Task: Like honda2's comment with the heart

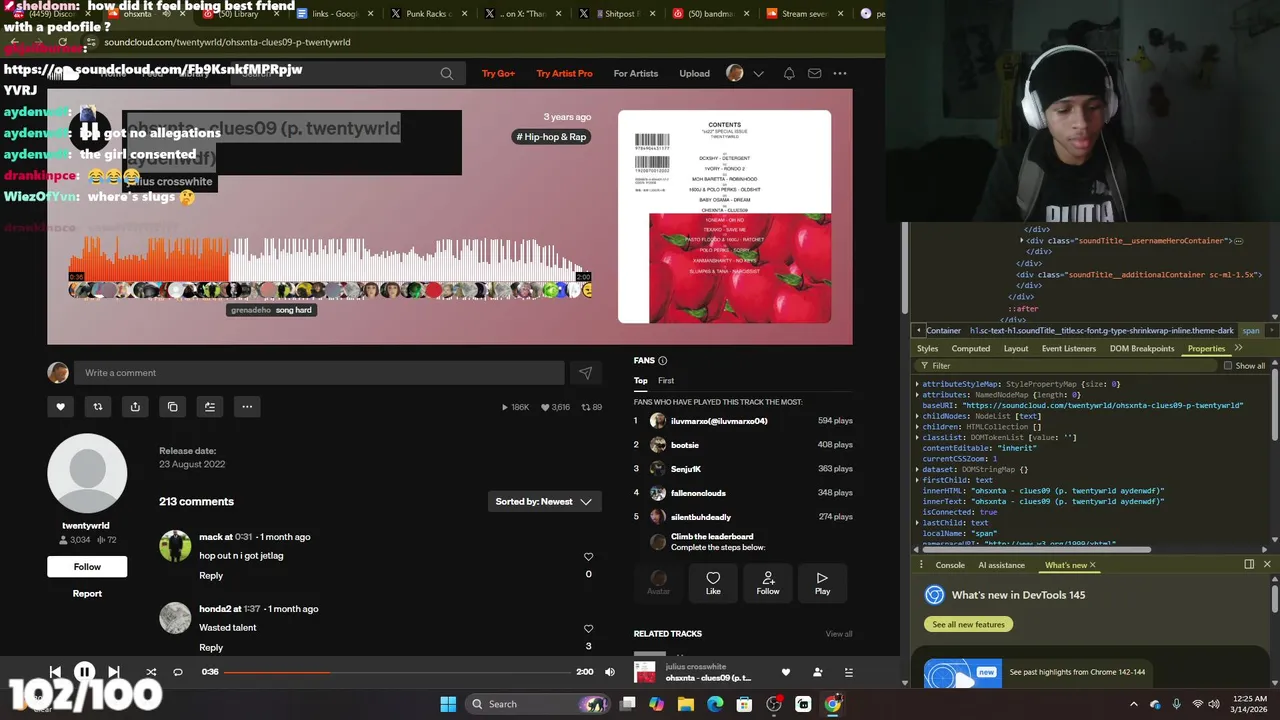Action: pyautogui.click(x=588, y=629)
